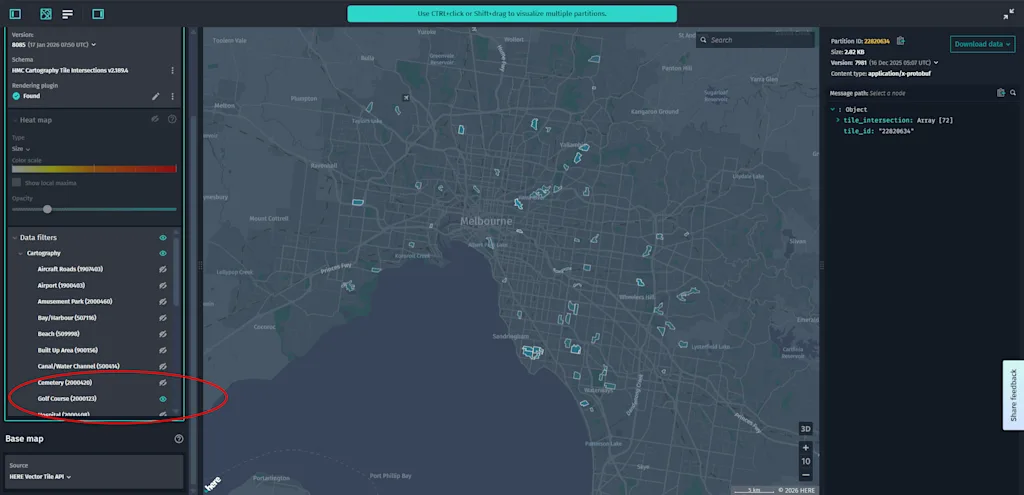The width and height of the screenshot is (1024, 495).
Task: Exit full screen using collapse arrows icon
Action: [1008, 14]
